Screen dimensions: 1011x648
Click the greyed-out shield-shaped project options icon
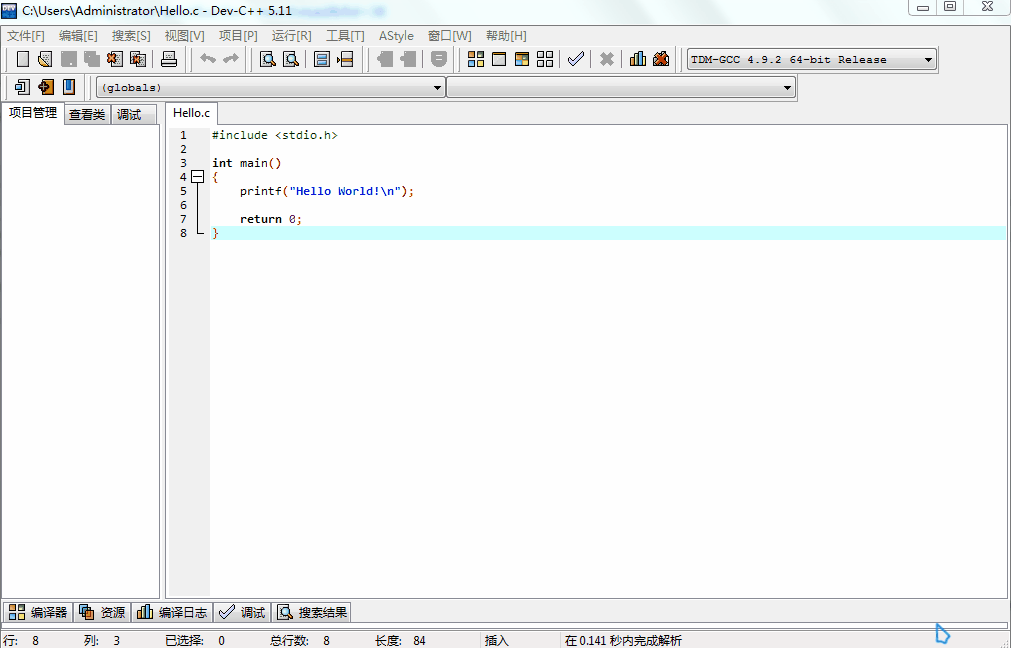(x=438, y=59)
